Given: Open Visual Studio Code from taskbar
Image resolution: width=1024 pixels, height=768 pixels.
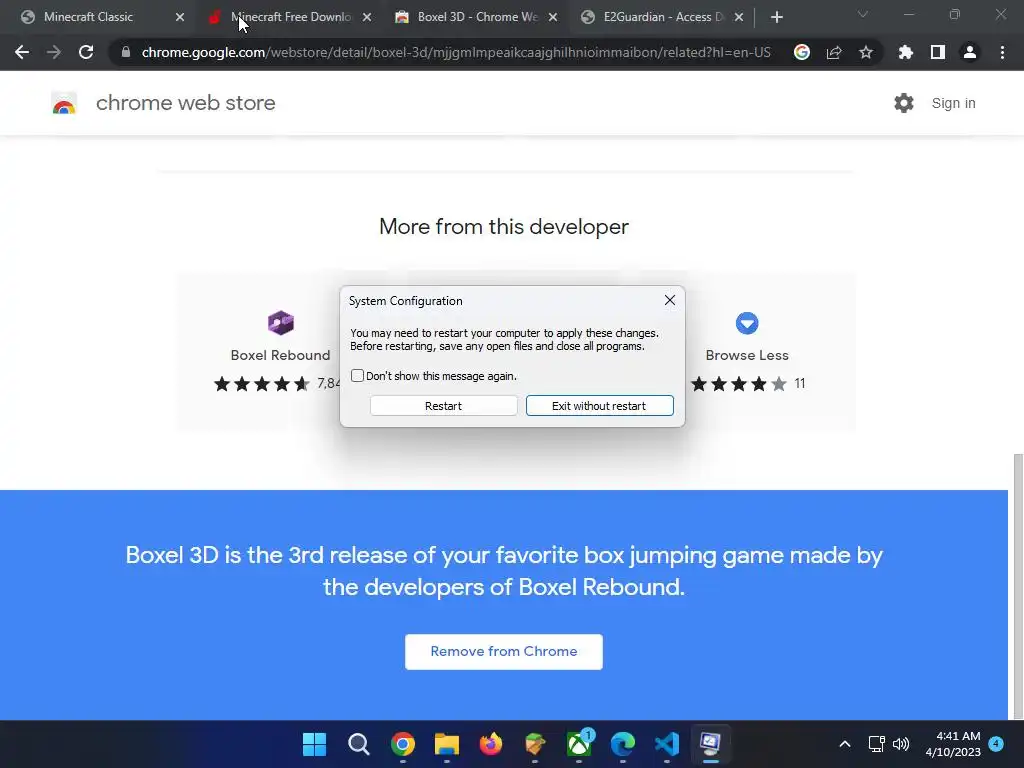Looking at the screenshot, I should (667, 744).
